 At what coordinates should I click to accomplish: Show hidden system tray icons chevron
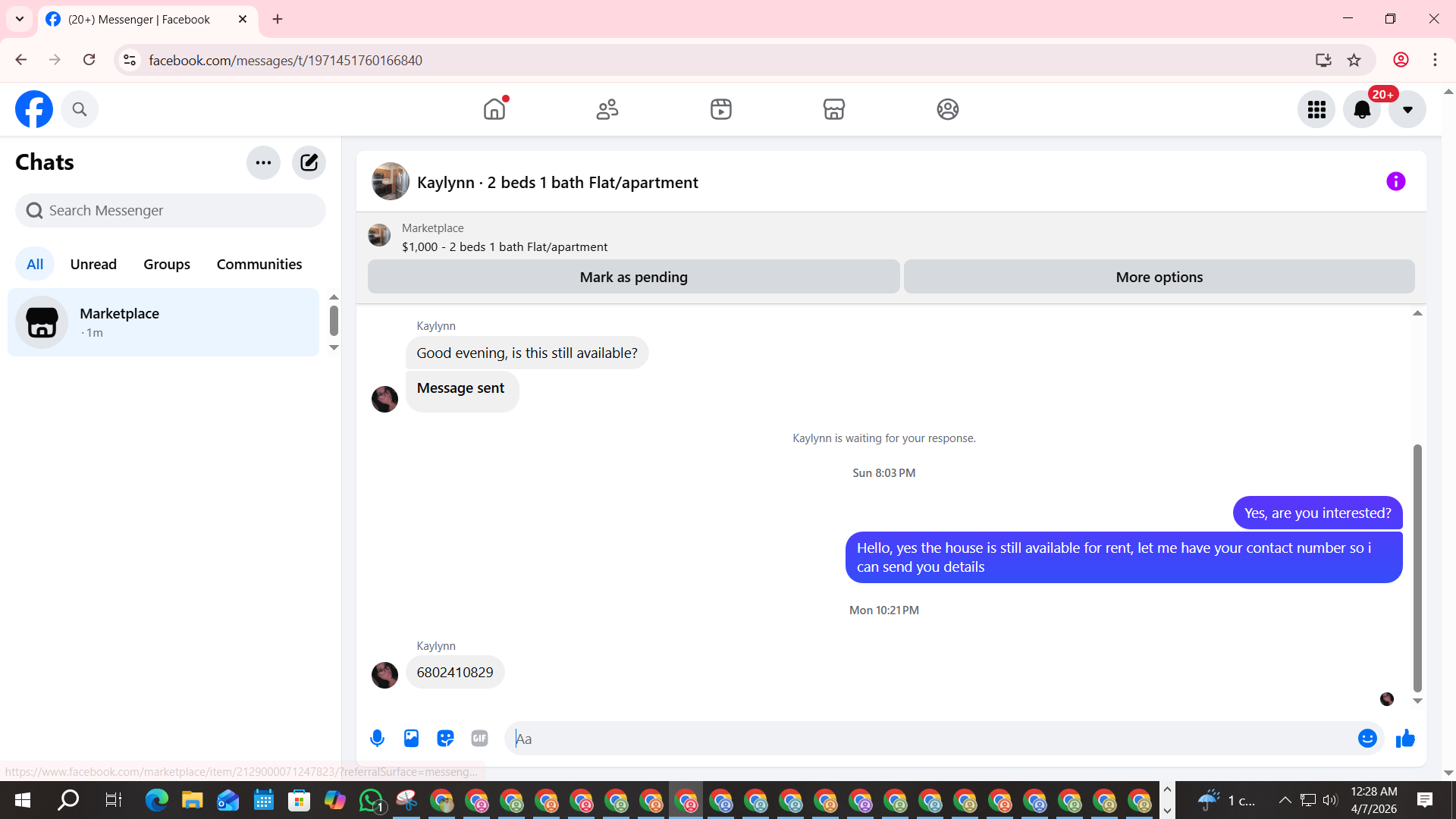(x=1285, y=800)
